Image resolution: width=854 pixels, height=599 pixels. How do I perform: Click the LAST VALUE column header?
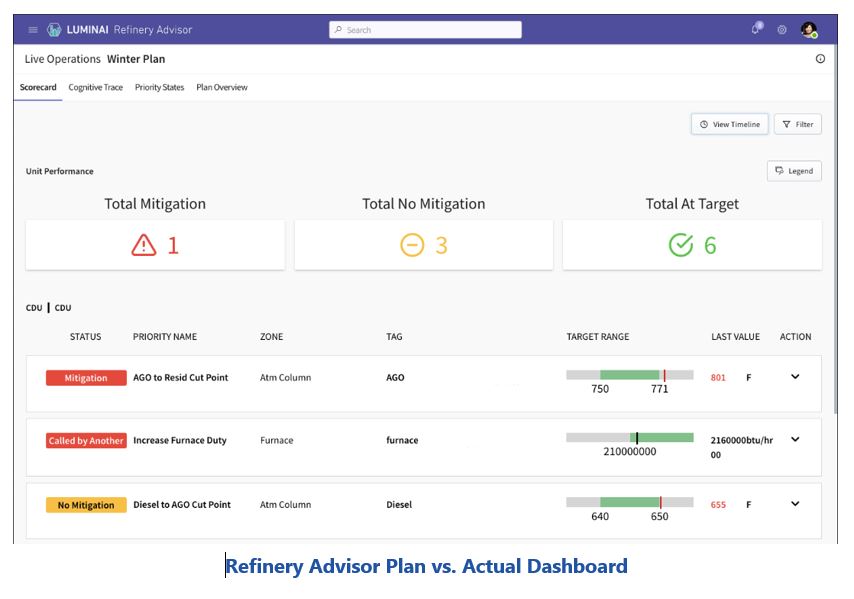point(735,337)
